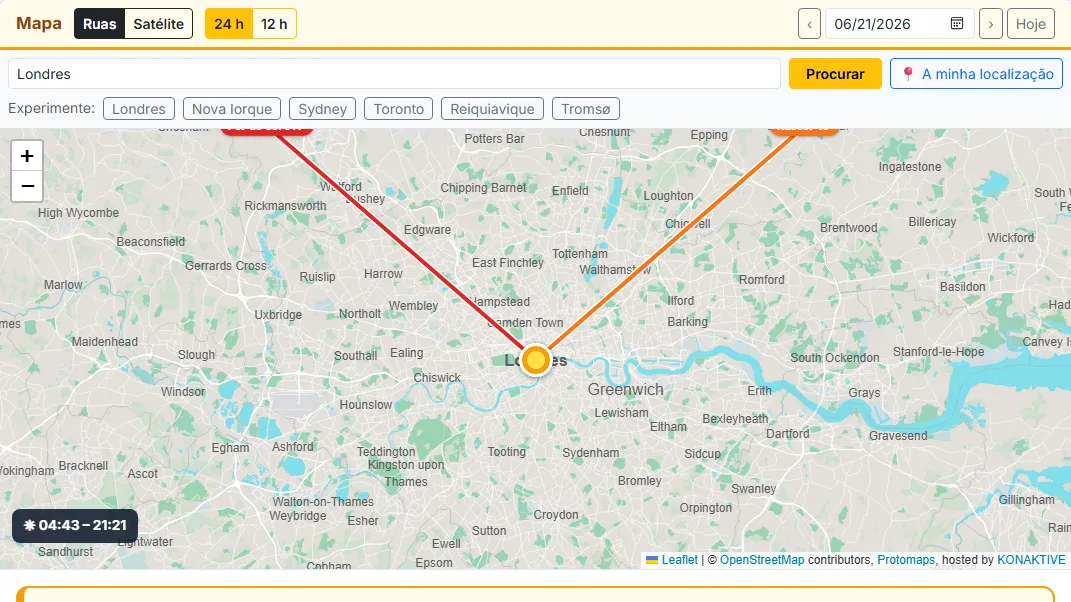This screenshot has height=602, width=1071.
Task: Open the OpenStreetMap link
Action: (x=762, y=560)
